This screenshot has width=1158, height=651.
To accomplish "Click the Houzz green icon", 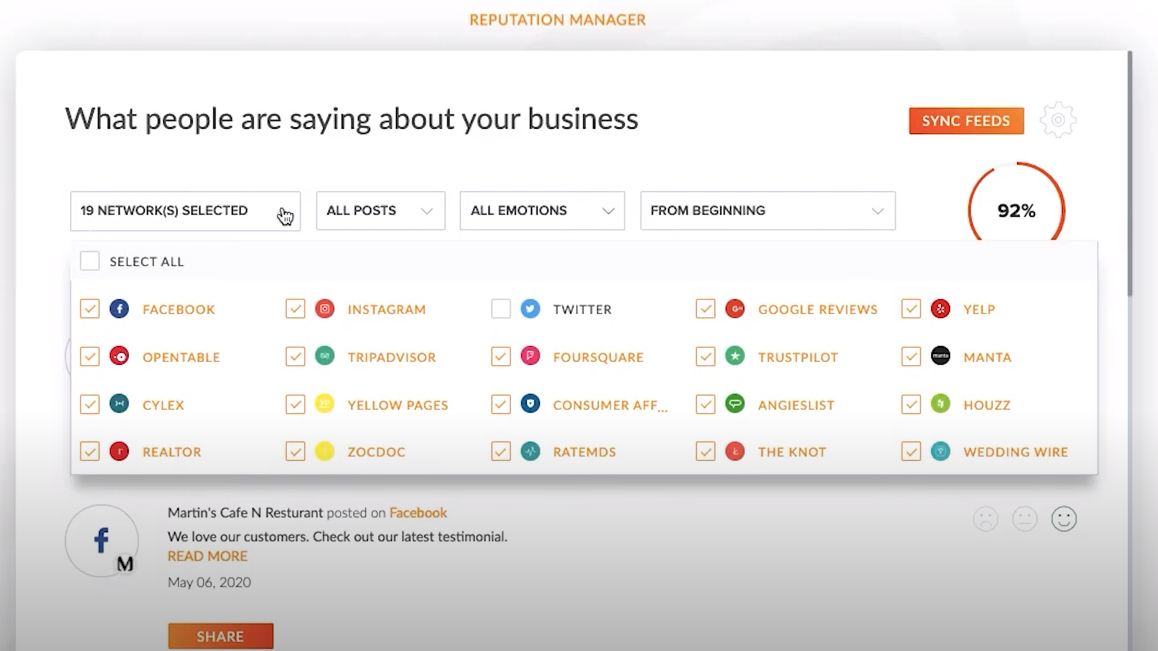I will click(x=940, y=403).
